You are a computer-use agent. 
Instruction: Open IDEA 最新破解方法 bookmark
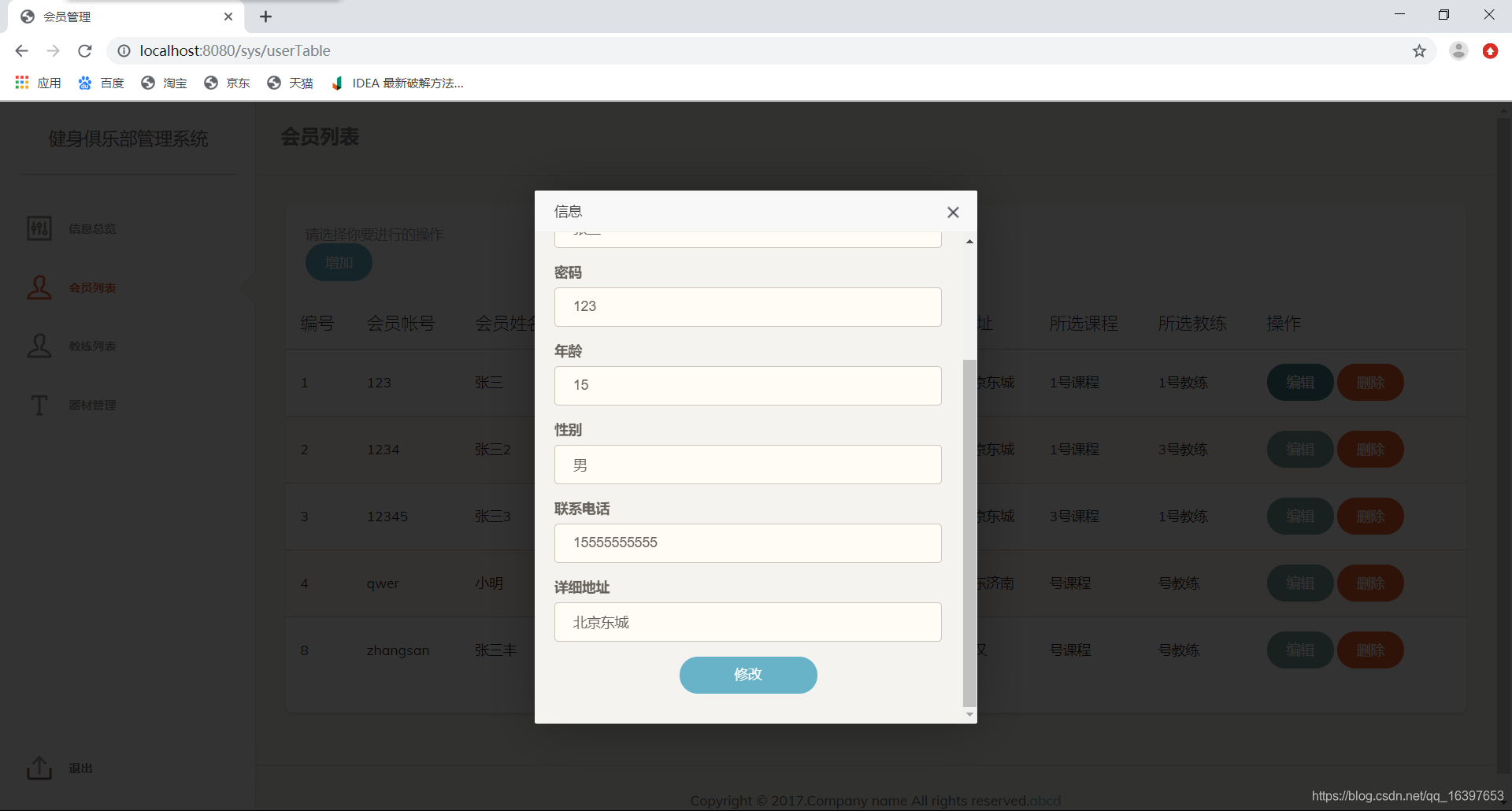[398, 83]
